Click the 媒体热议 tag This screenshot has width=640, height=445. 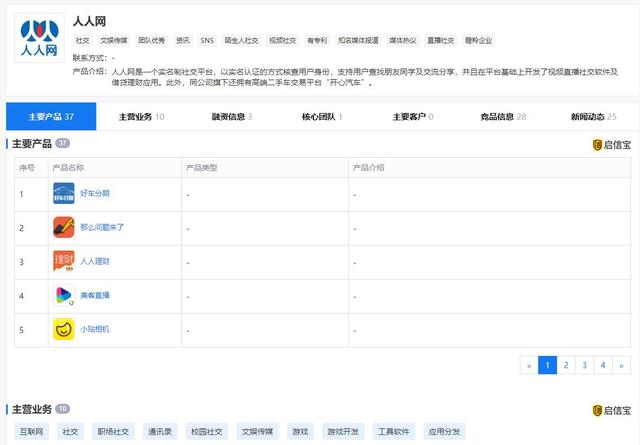[x=402, y=40]
